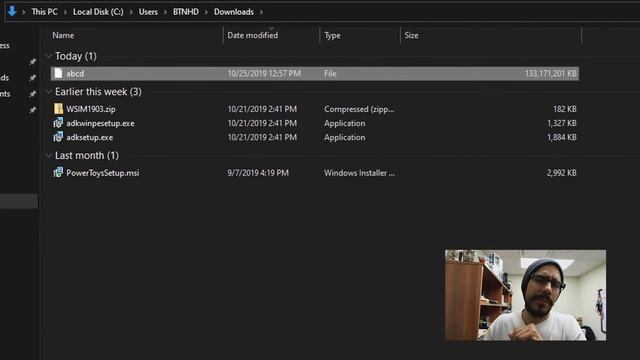Select the abcd file icon

(58, 73)
